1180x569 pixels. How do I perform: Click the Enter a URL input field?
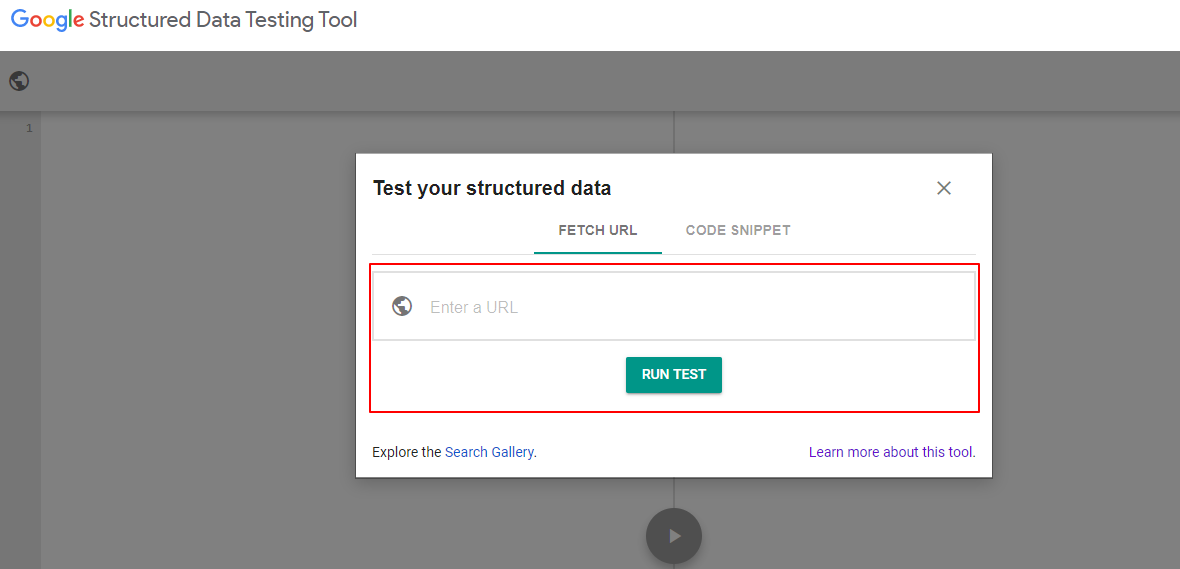674,306
